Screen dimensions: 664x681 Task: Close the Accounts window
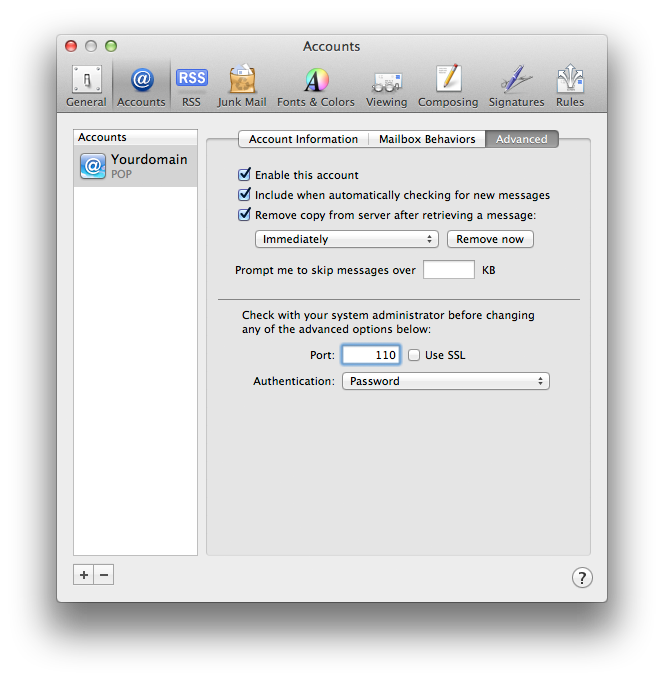71,46
